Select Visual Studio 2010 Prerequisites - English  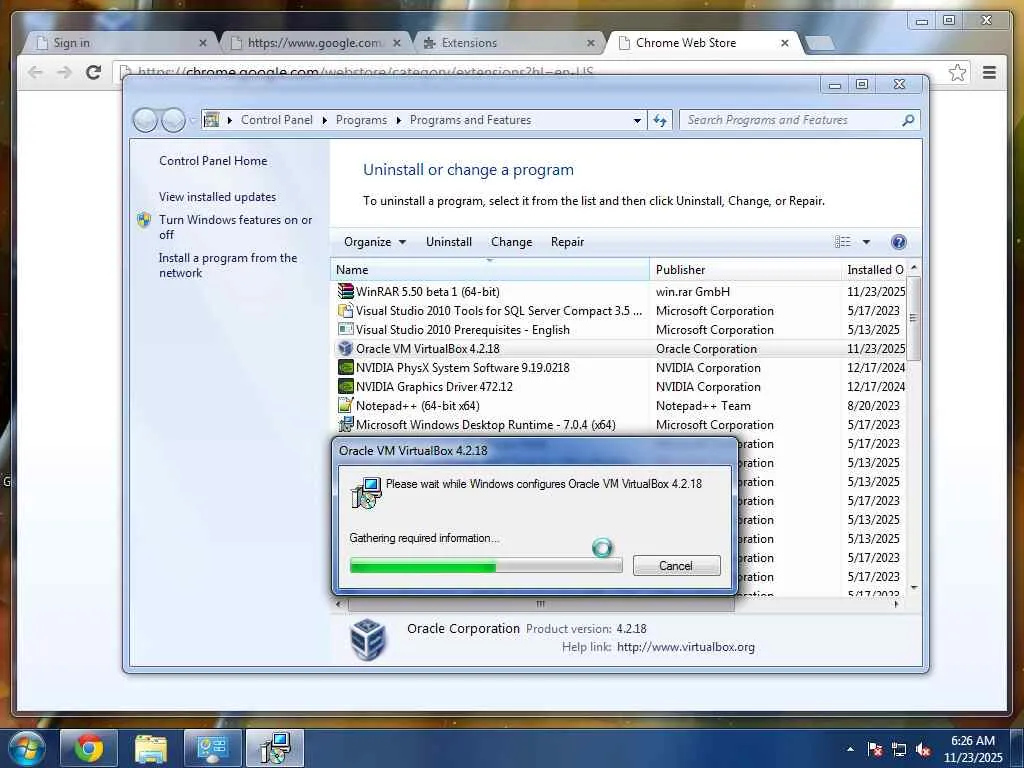[x=619, y=330]
